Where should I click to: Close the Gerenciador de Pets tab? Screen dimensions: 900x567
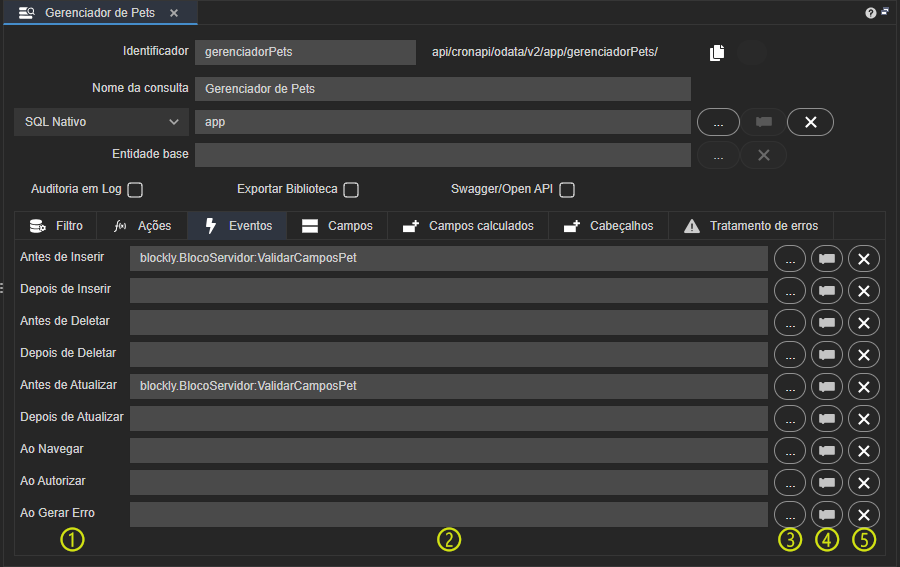click(x=174, y=13)
